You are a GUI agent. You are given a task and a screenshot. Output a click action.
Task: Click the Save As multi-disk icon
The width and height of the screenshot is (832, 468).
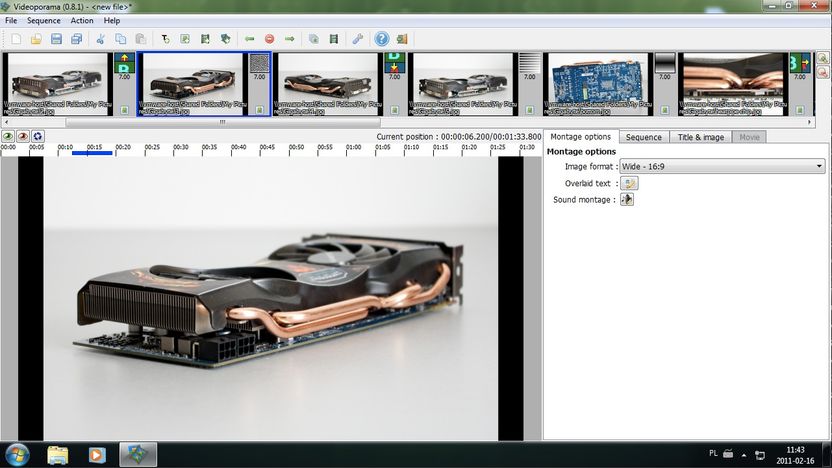point(76,39)
